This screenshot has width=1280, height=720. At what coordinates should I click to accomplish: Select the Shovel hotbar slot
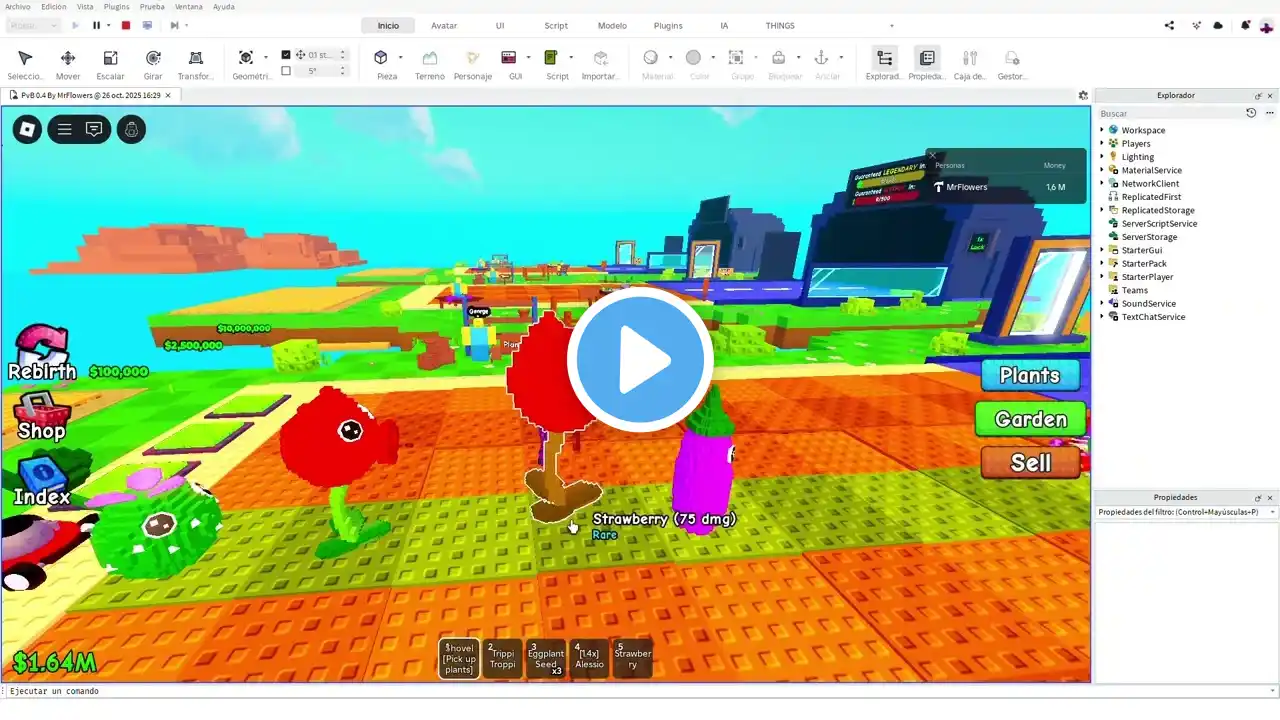(x=459, y=659)
